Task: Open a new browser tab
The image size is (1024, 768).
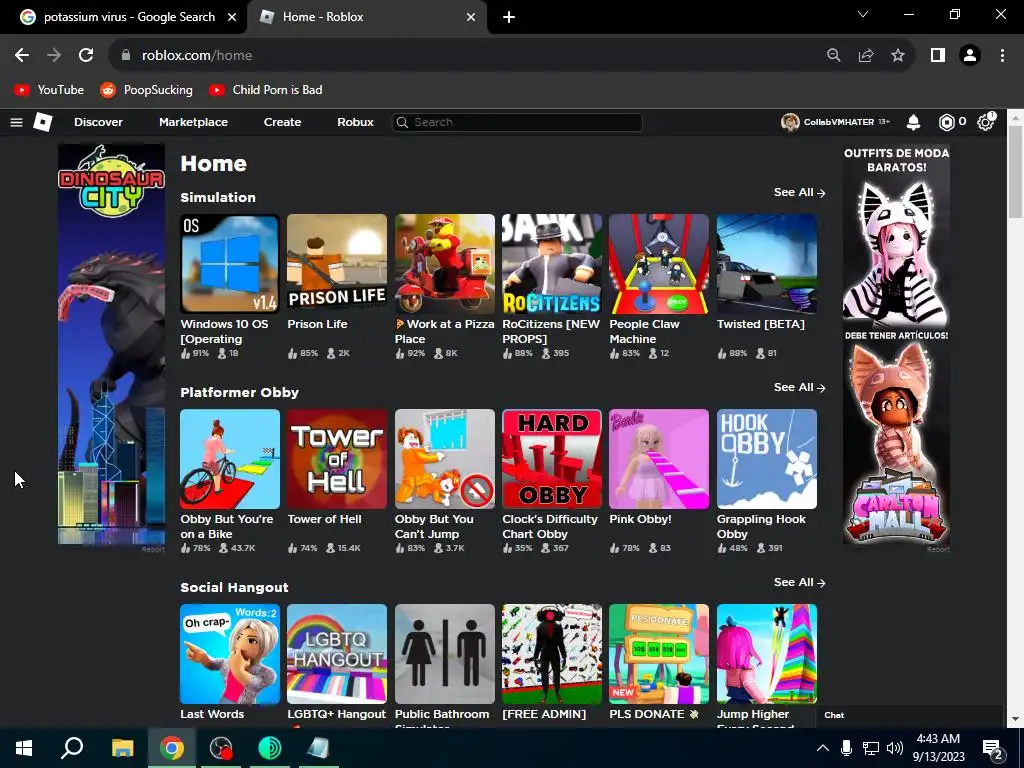Action: [509, 18]
